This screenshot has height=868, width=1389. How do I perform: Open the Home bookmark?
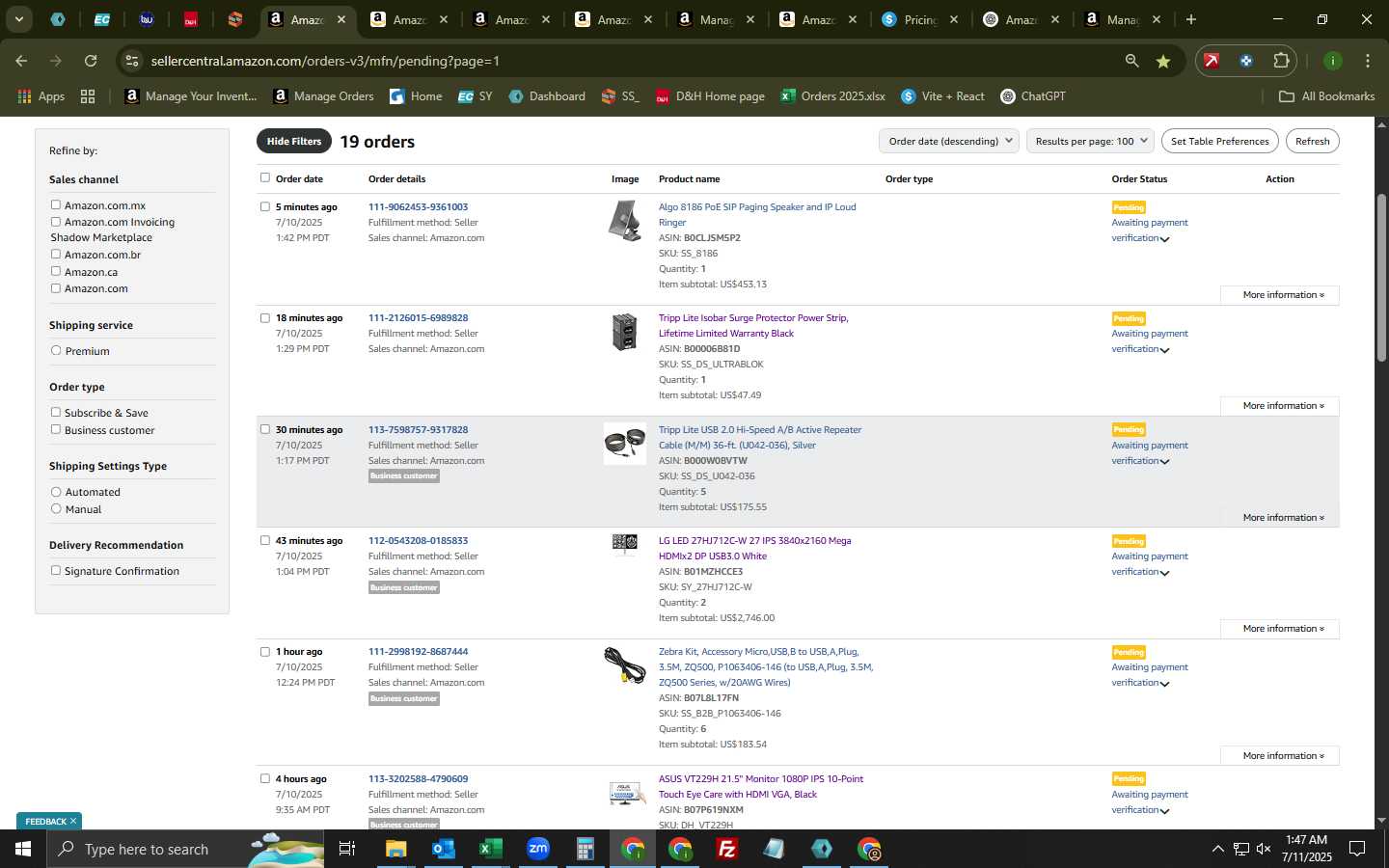(416, 96)
